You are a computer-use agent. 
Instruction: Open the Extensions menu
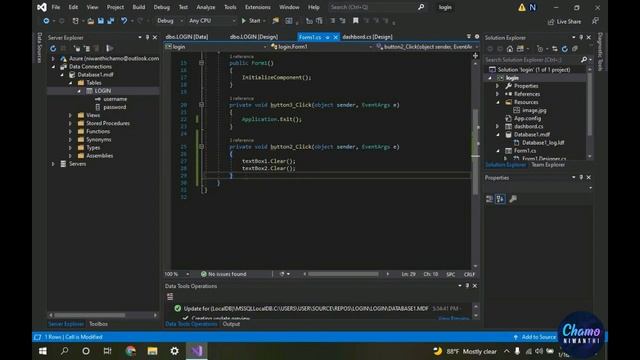tap(258, 7)
